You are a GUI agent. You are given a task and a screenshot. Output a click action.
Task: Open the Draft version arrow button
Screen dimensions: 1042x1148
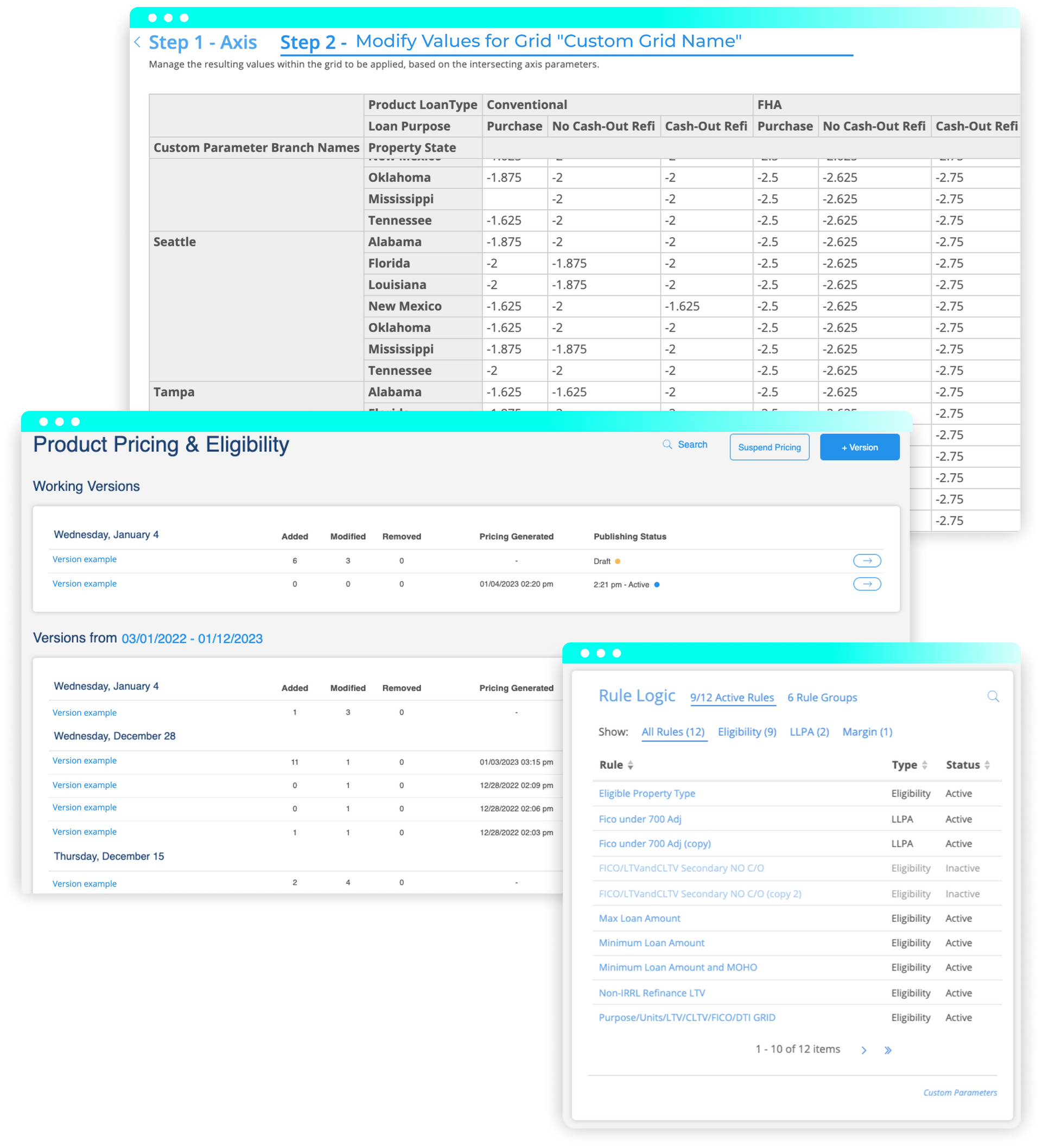coord(867,561)
